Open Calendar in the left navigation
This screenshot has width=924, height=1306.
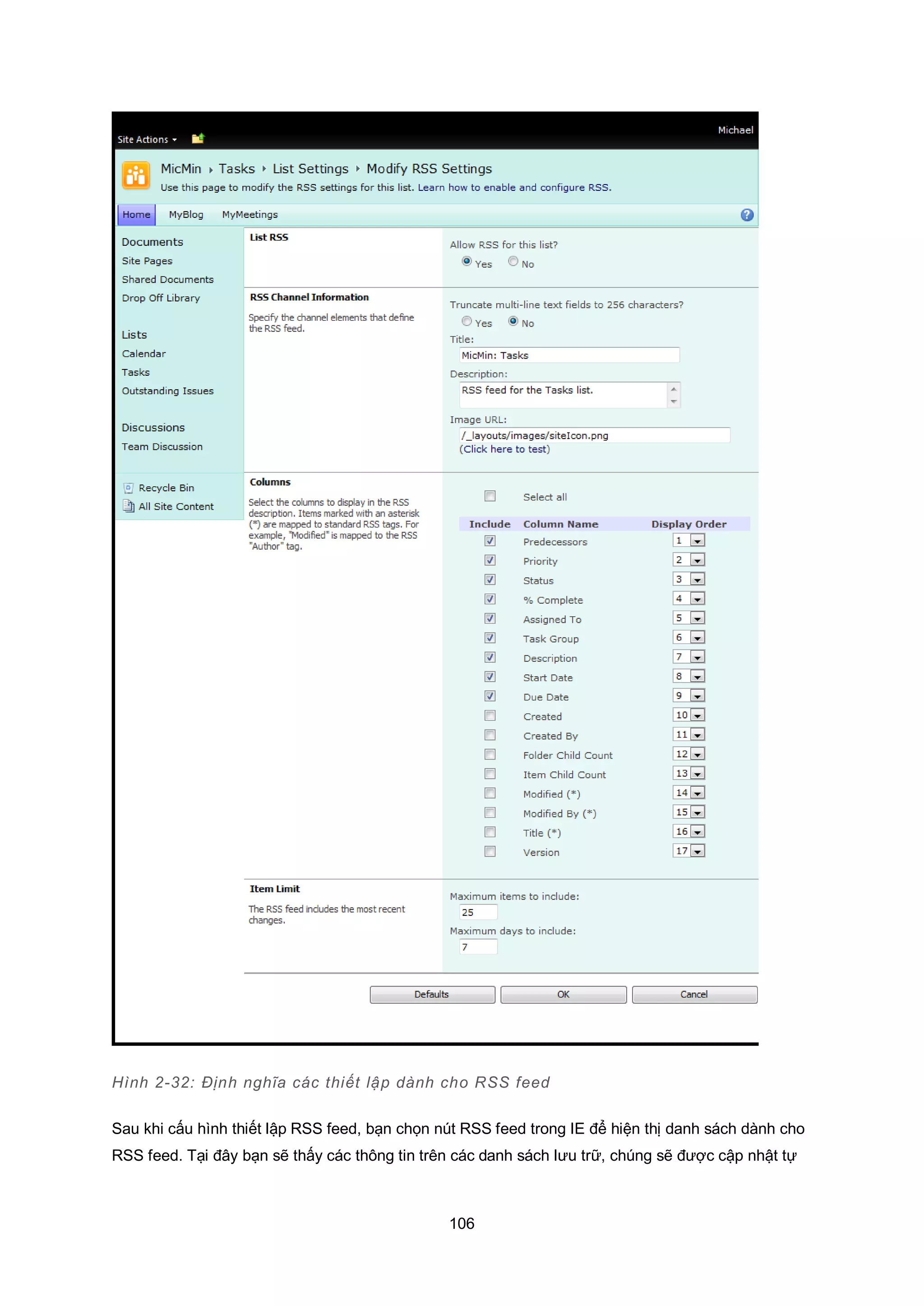click(x=144, y=353)
